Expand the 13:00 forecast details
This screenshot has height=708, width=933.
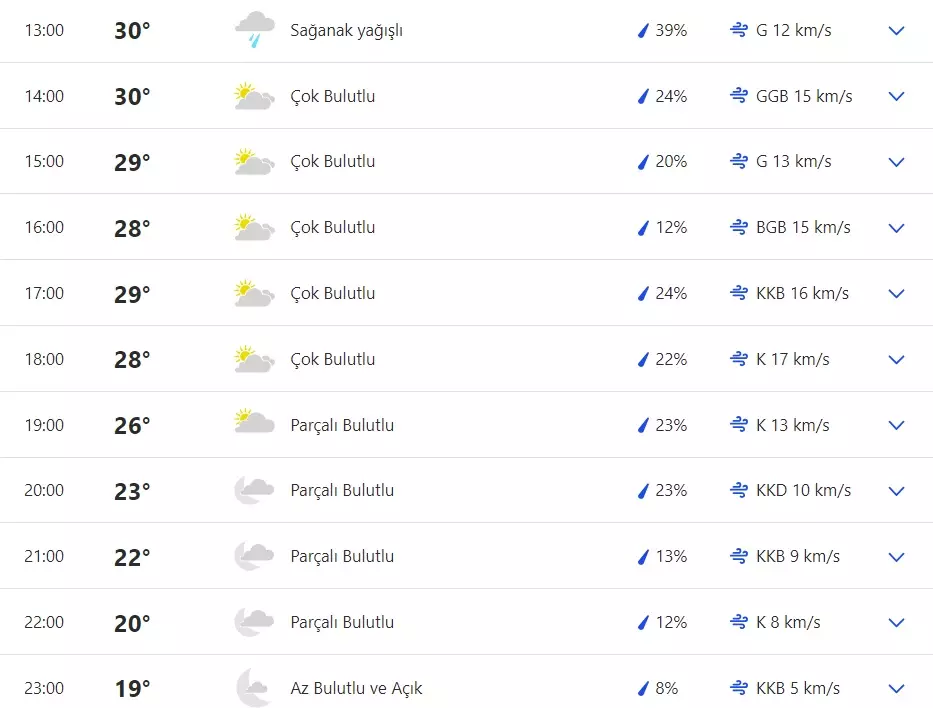pos(896,31)
